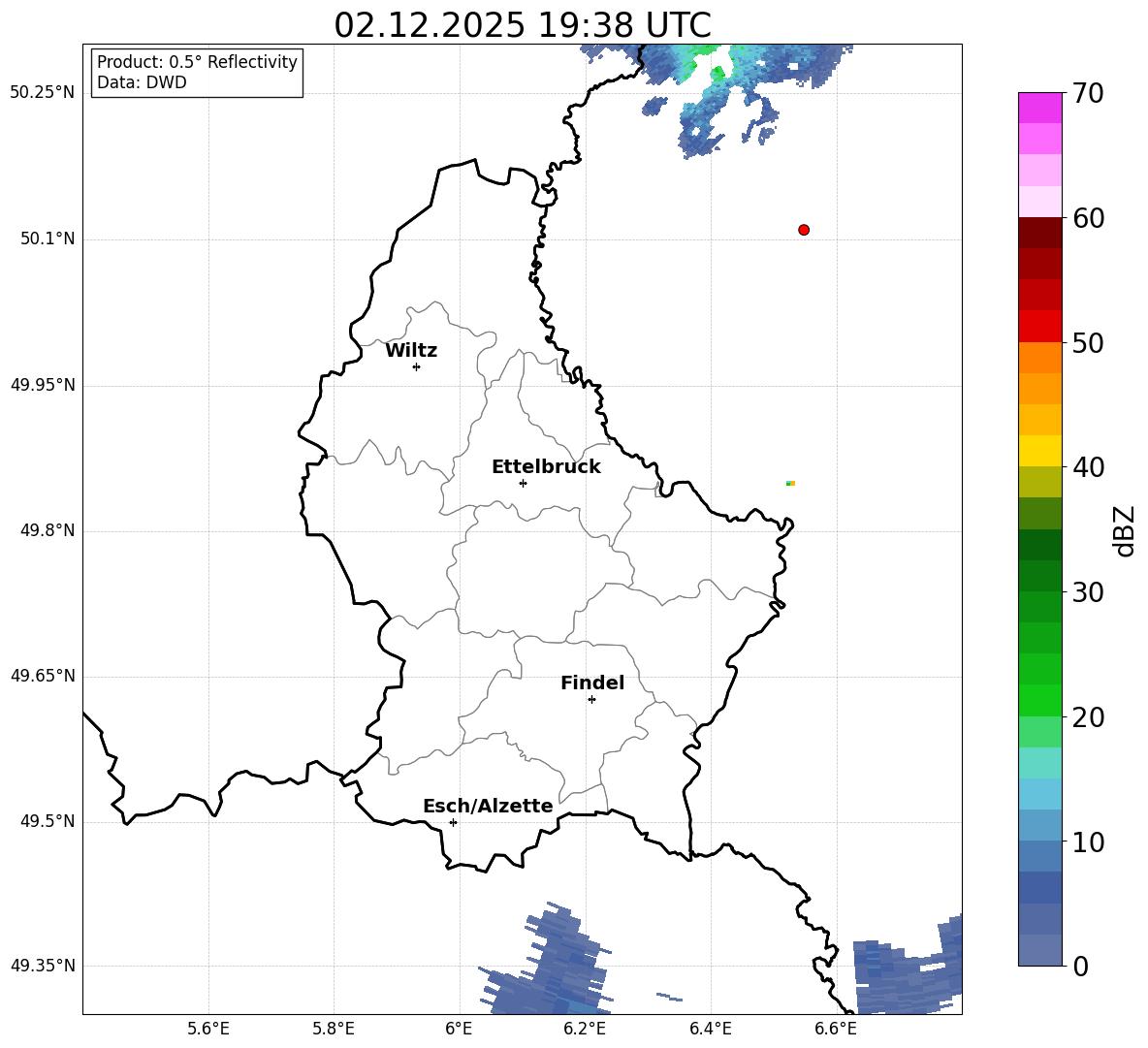
Task: Click the colorbar tick label 10
Action: tap(1088, 842)
